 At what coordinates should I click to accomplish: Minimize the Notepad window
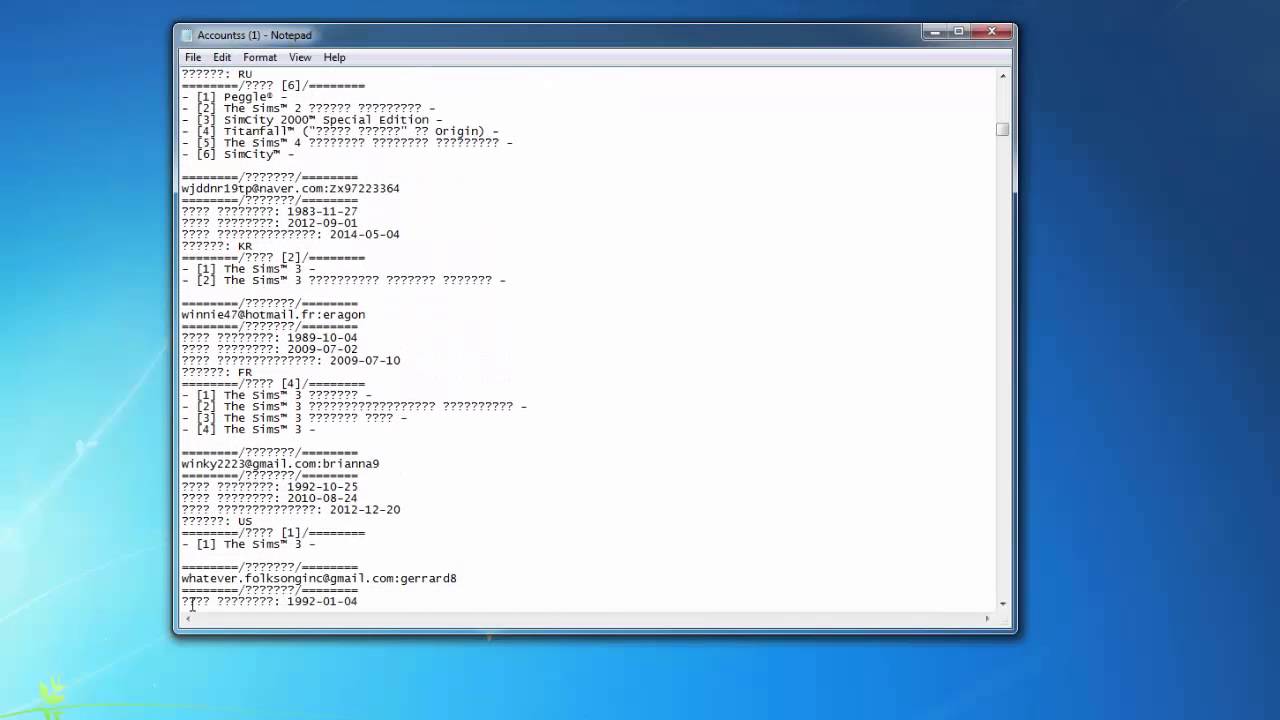pyautogui.click(x=934, y=32)
